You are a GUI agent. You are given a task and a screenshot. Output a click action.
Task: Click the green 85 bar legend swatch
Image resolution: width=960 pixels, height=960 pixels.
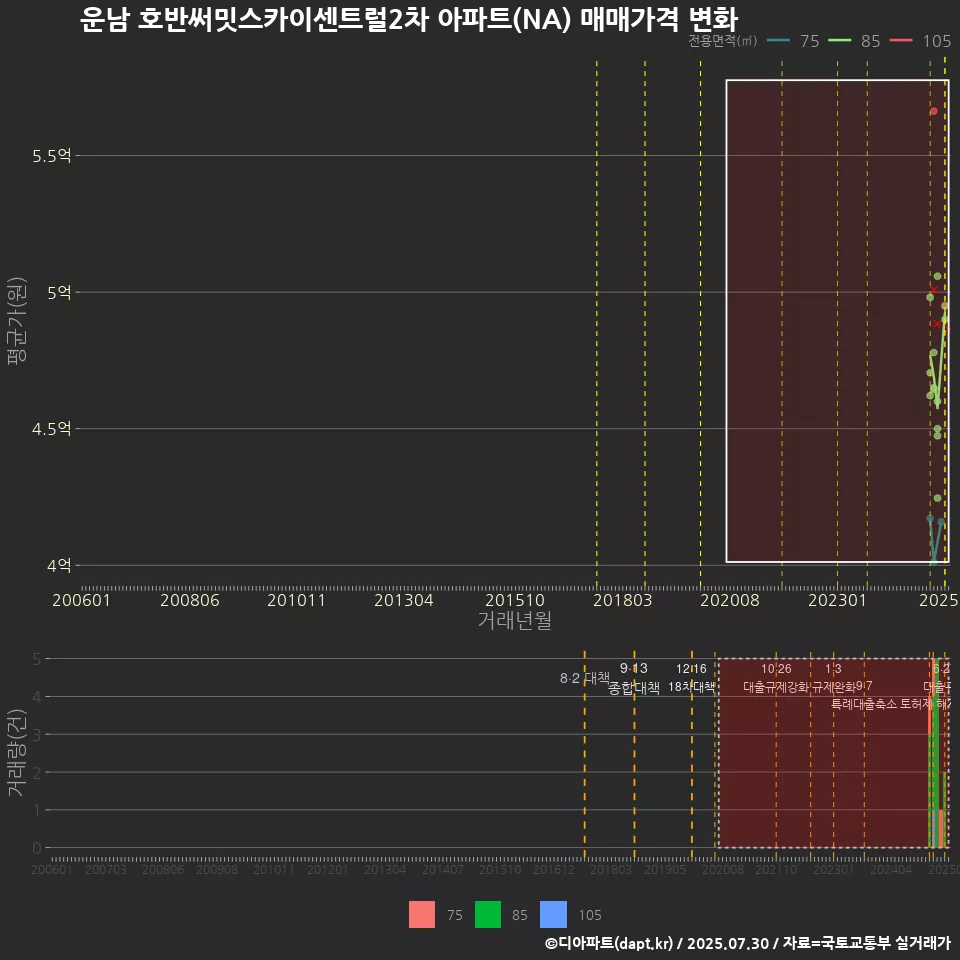(x=488, y=915)
